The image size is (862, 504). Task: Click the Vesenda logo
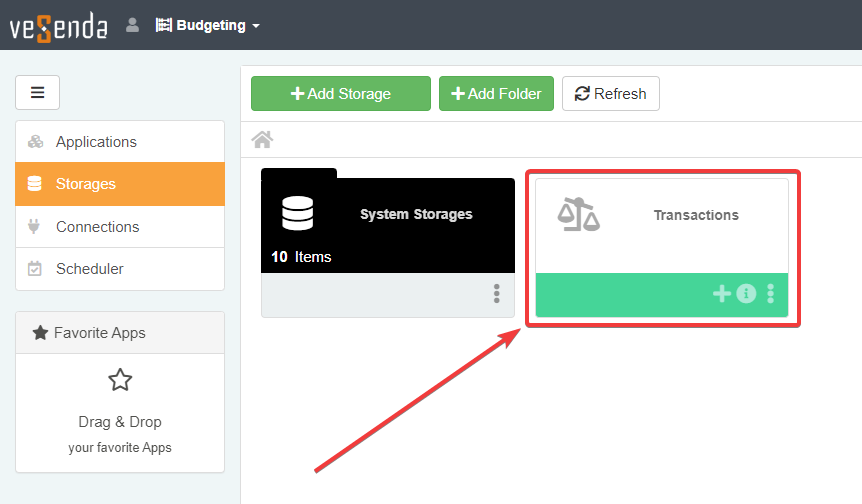58,25
